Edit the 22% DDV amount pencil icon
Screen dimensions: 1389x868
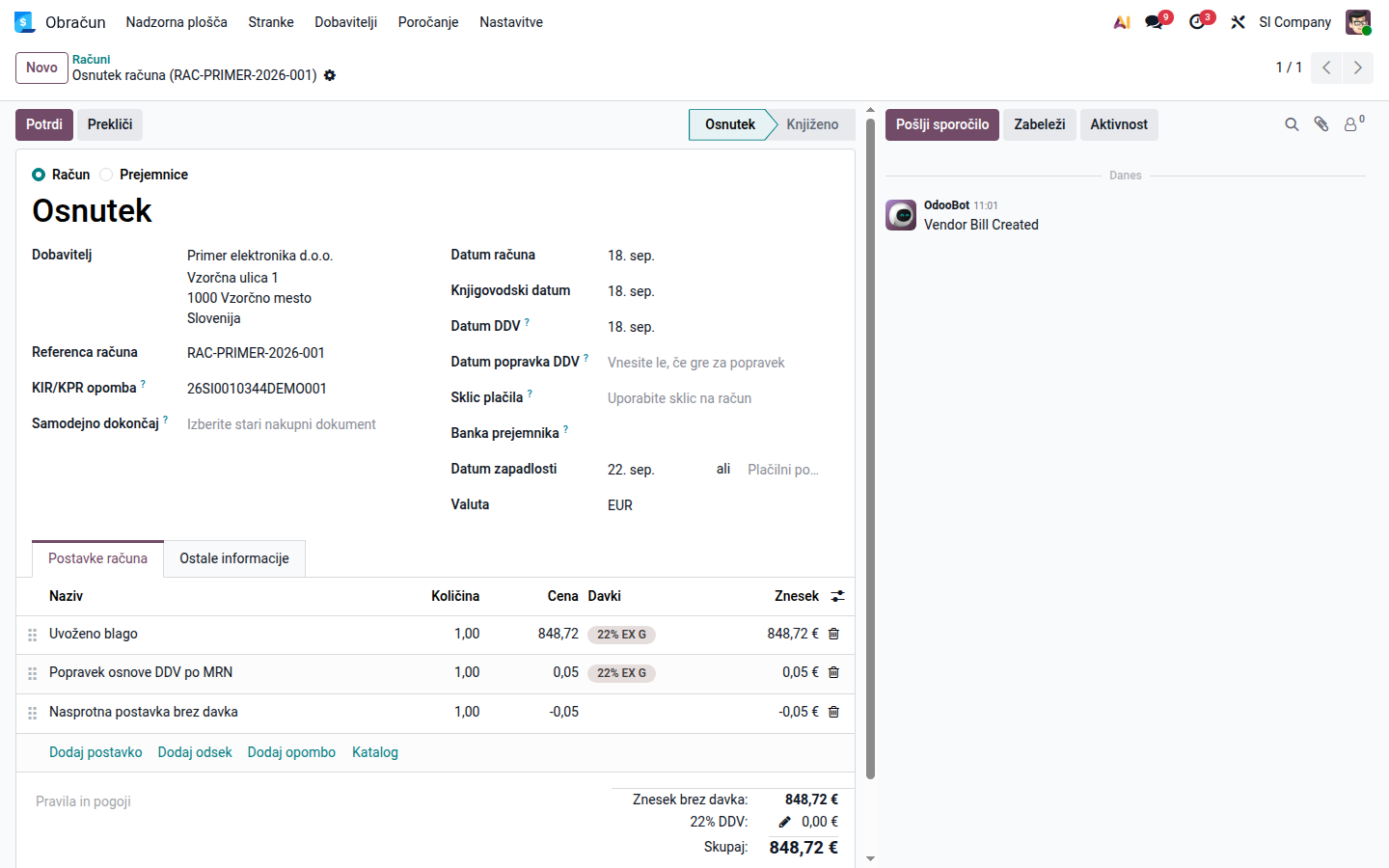(785, 822)
